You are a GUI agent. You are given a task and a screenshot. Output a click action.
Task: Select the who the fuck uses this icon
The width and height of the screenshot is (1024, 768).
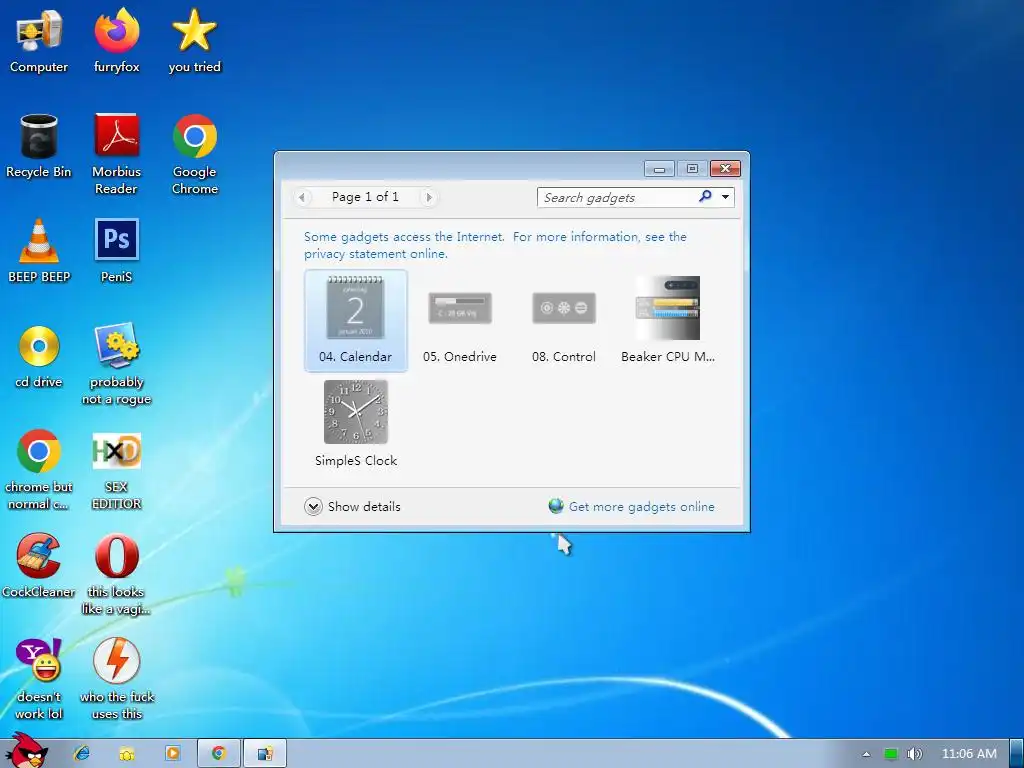tap(116, 679)
